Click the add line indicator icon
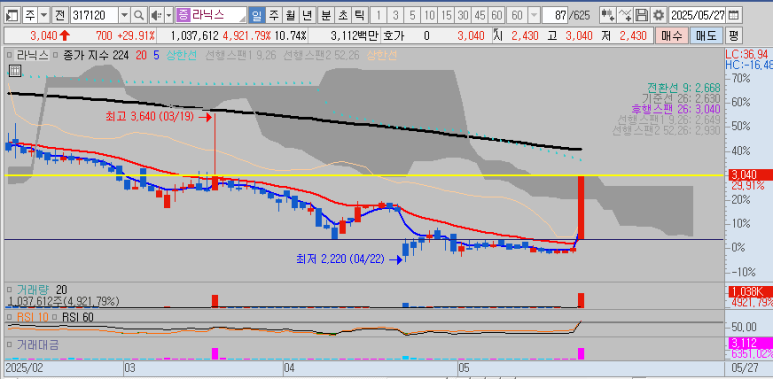773x379 pixels. click(x=625, y=15)
